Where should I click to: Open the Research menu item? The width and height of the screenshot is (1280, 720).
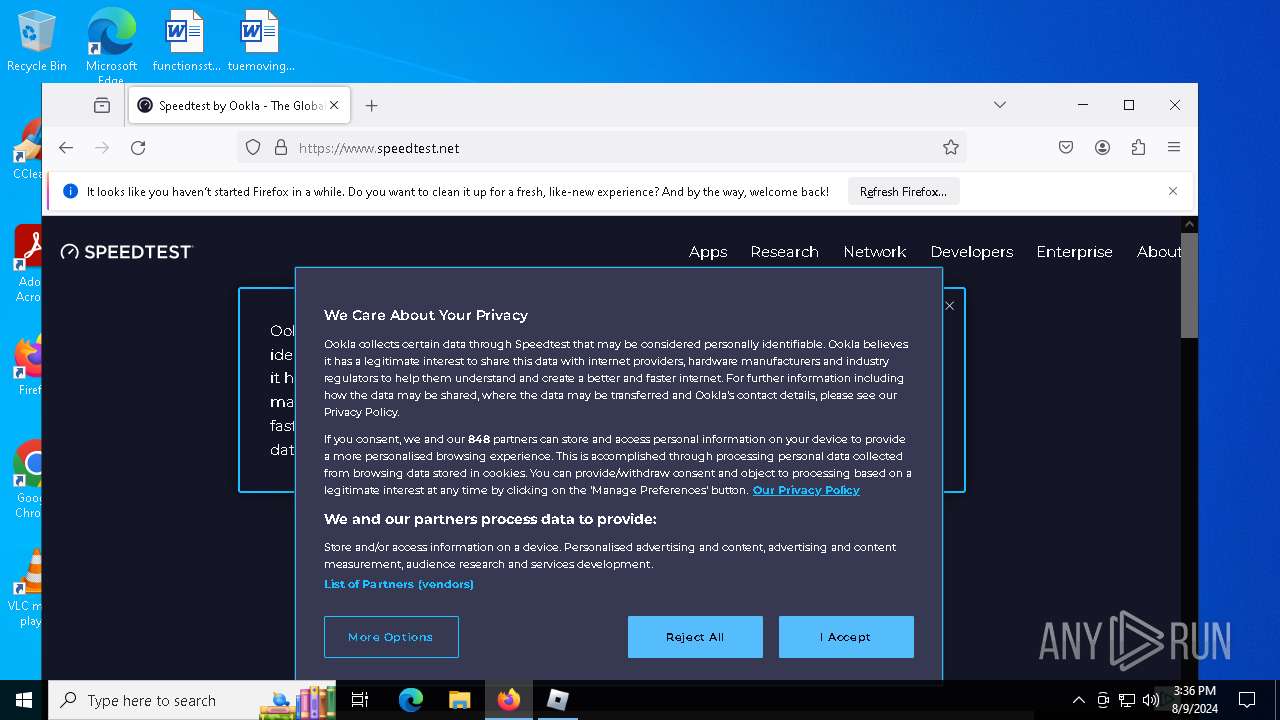(785, 252)
